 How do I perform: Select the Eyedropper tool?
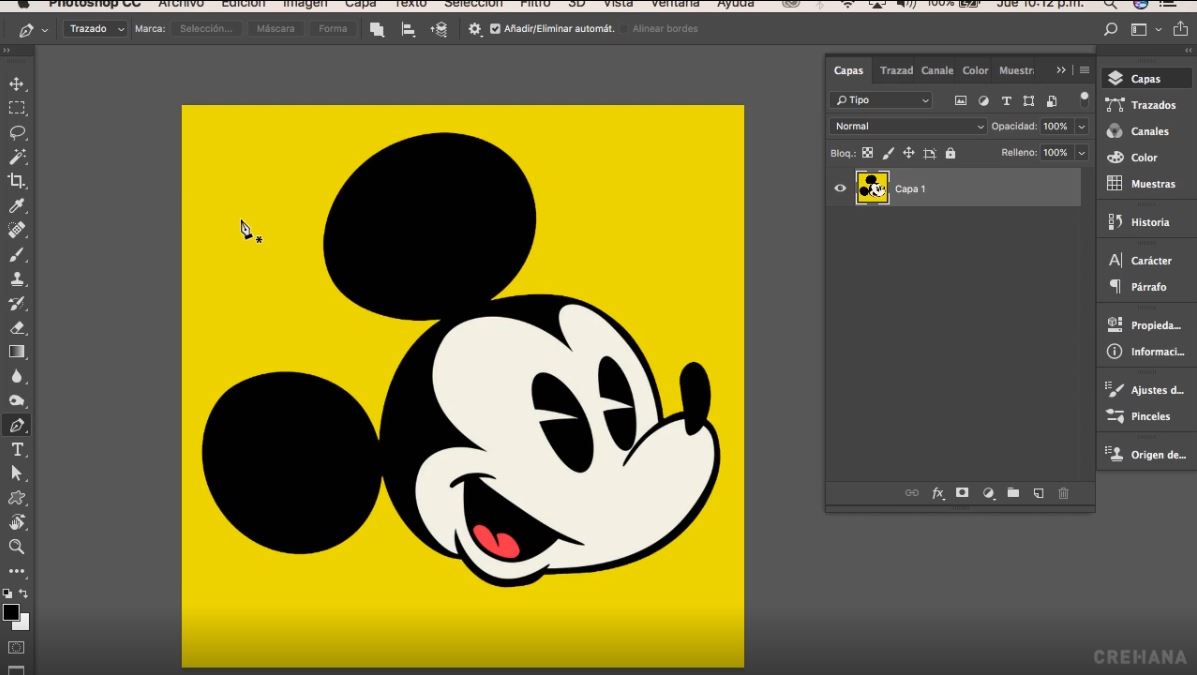coord(17,205)
